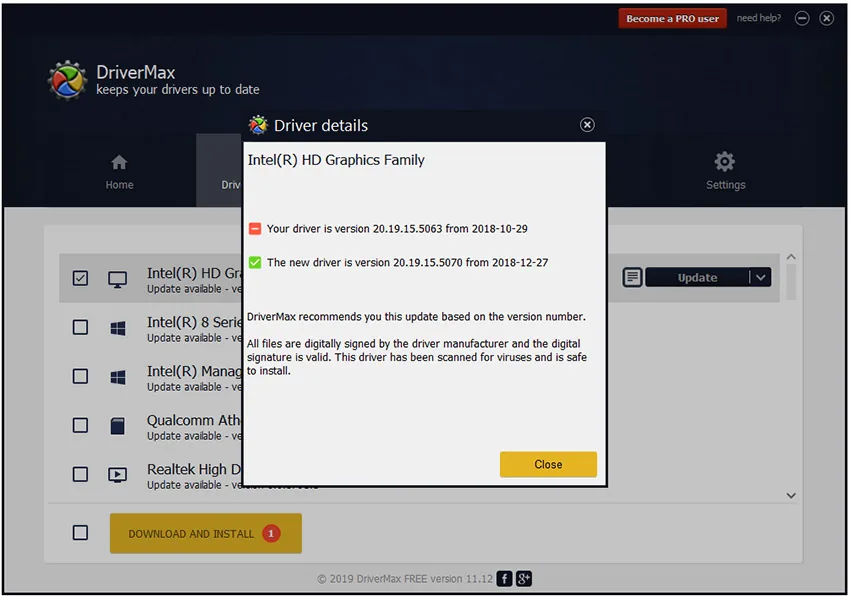Open the Settings tab
Screen dimensions: 850x596
click(x=725, y=172)
